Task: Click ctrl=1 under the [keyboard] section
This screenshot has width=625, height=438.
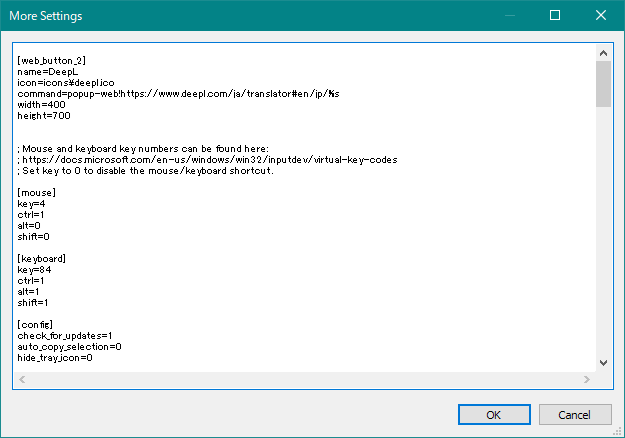Action: 31,281
